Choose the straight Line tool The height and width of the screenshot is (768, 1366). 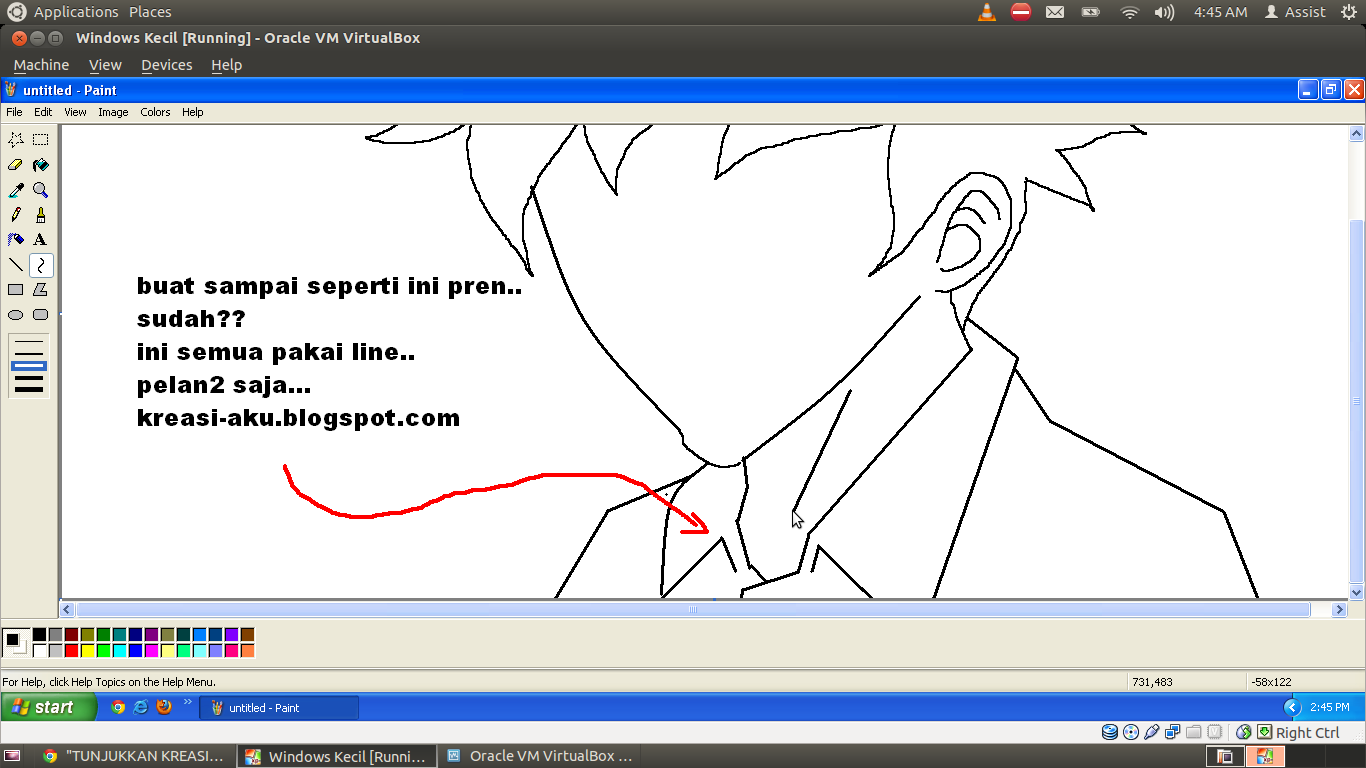coord(16,265)
